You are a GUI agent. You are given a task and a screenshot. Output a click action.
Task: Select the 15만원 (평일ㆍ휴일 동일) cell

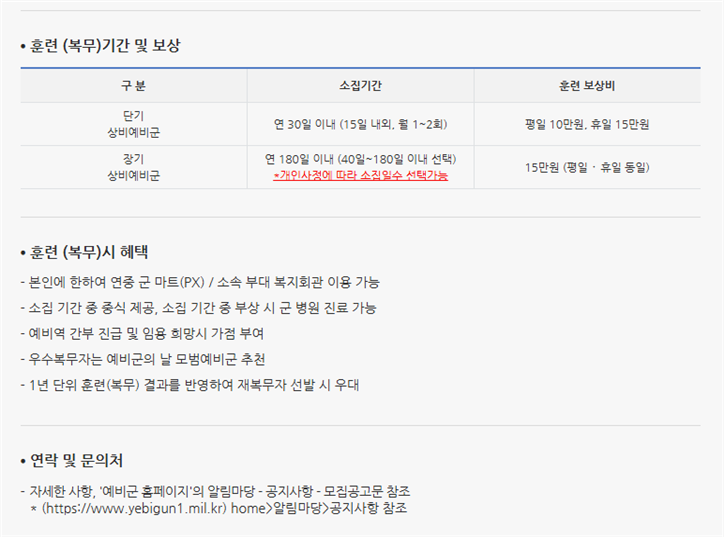[587, 167]
